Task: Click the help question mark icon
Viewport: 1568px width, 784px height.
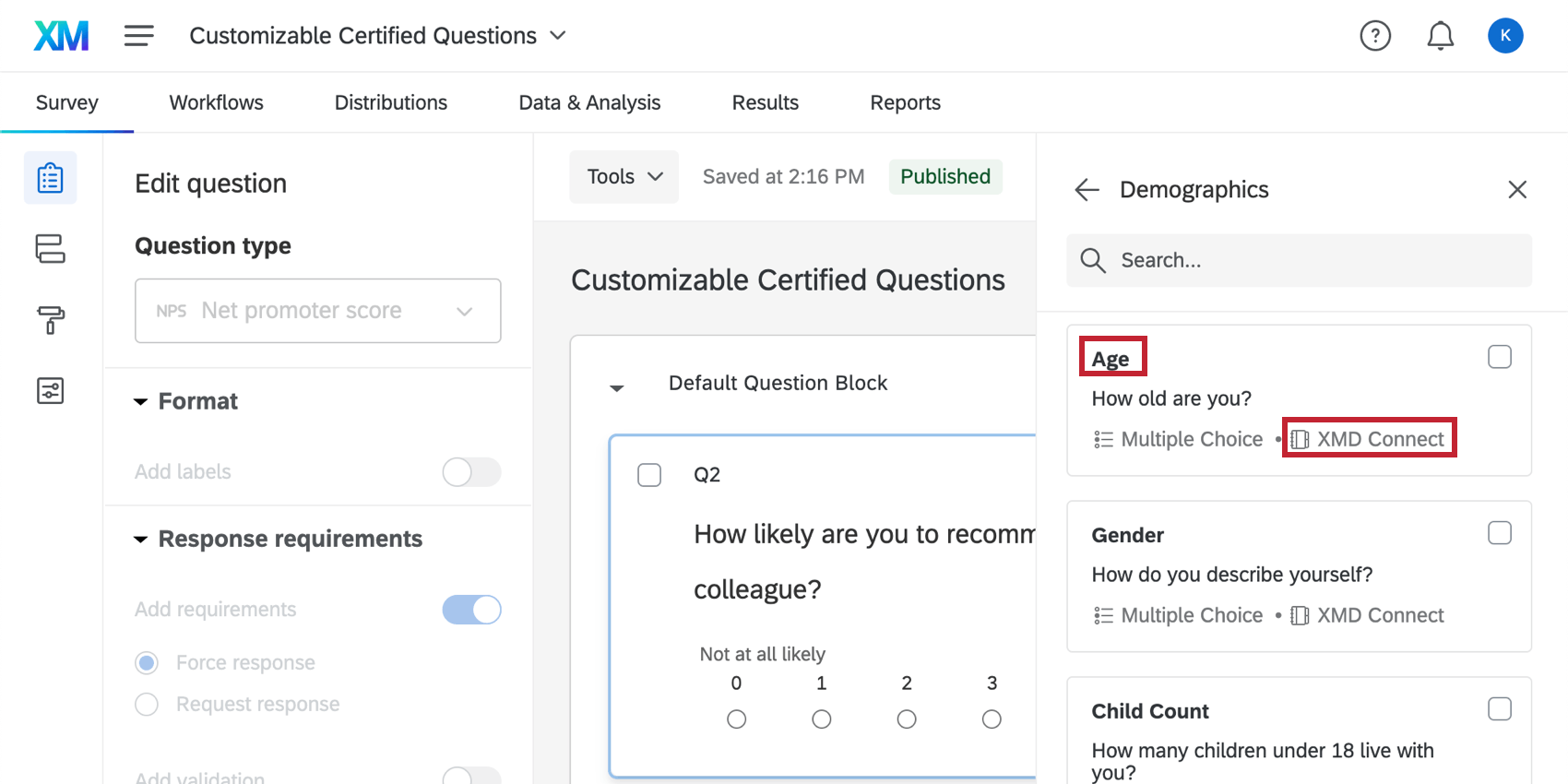Action: coord(1374,36)
